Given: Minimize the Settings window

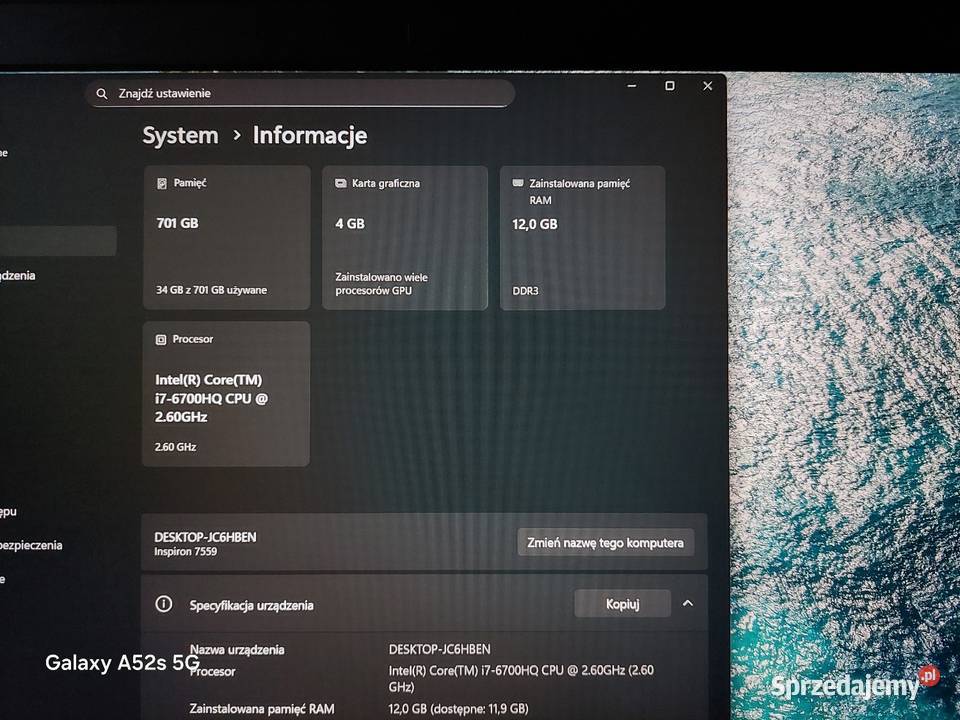Looking at the screenshot, I should tap(632, 86).
